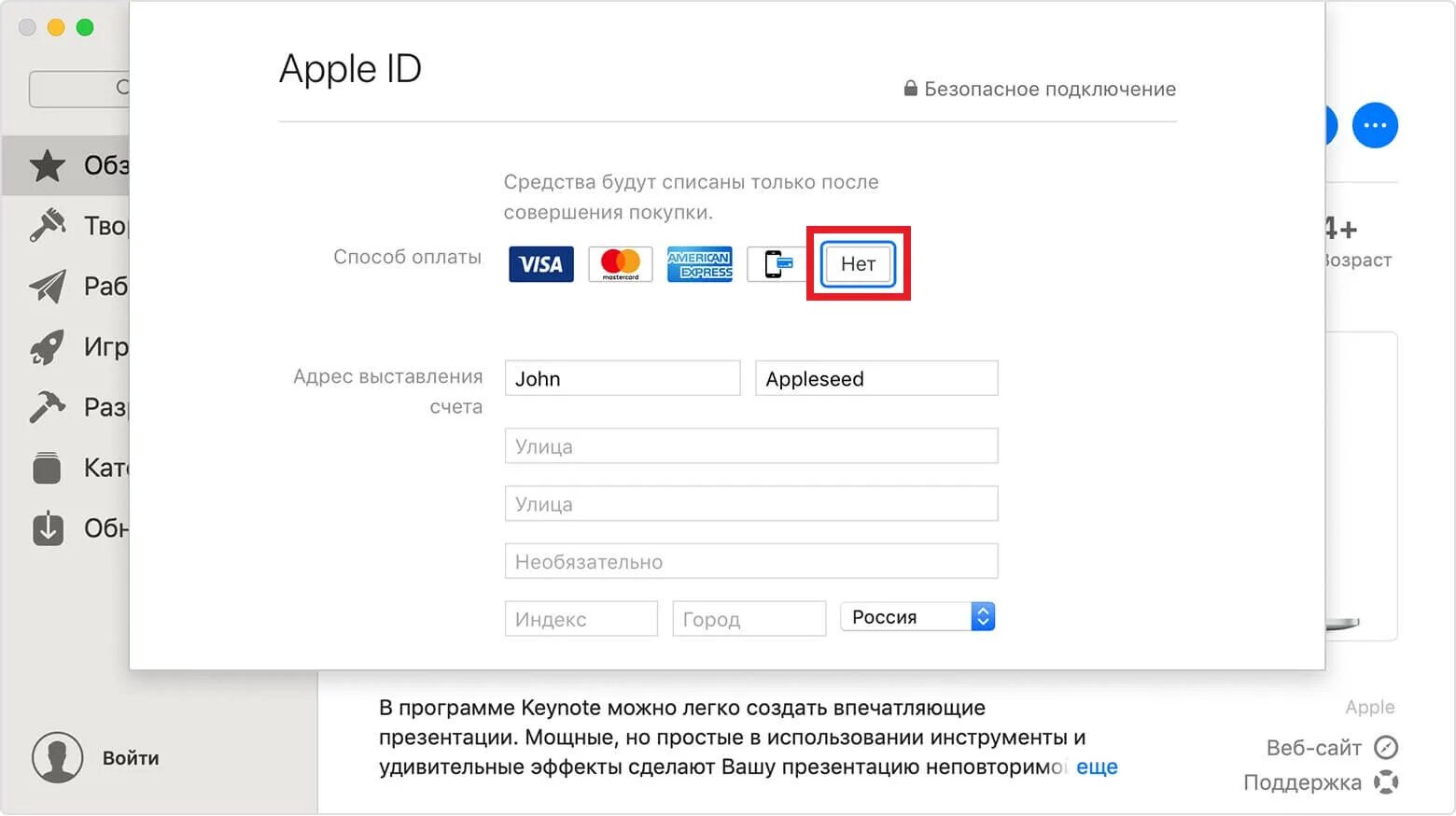
Task: Focus the second Улица address field
Action: click(x=751, y=503)
